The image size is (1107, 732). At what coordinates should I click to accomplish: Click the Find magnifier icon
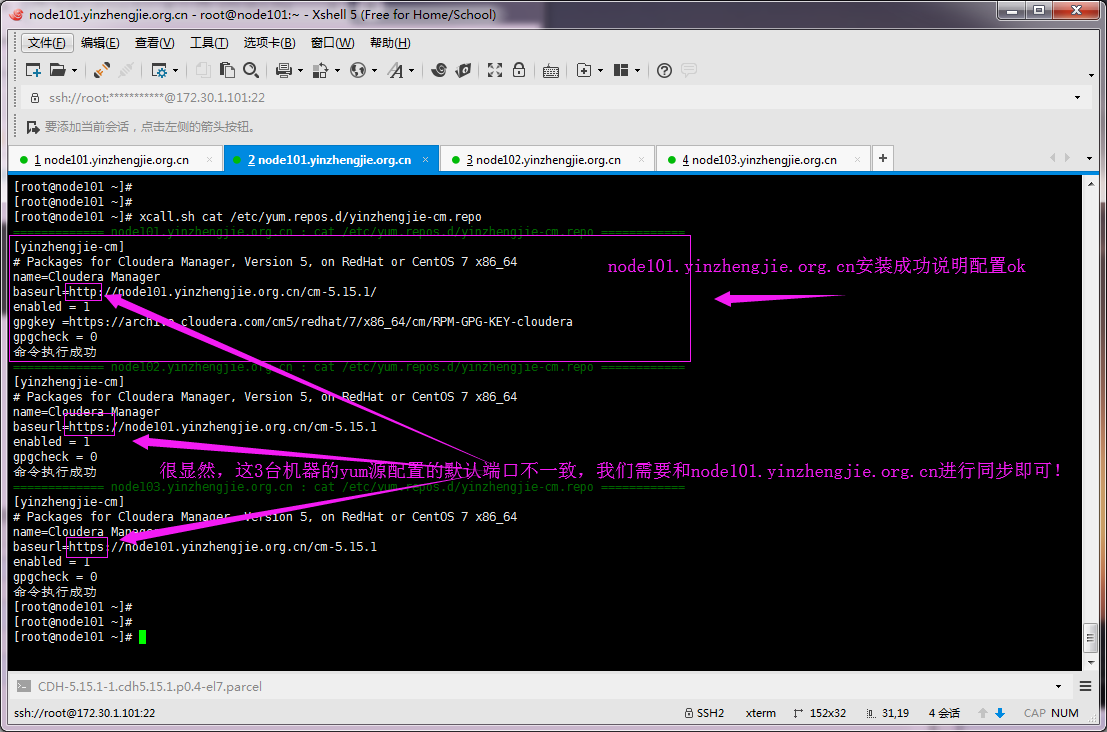[251, 70]
